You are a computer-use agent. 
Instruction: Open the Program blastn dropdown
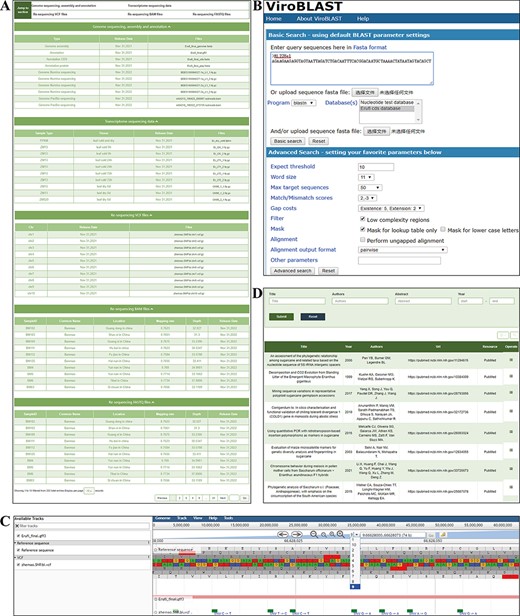(x=304, y=103)
